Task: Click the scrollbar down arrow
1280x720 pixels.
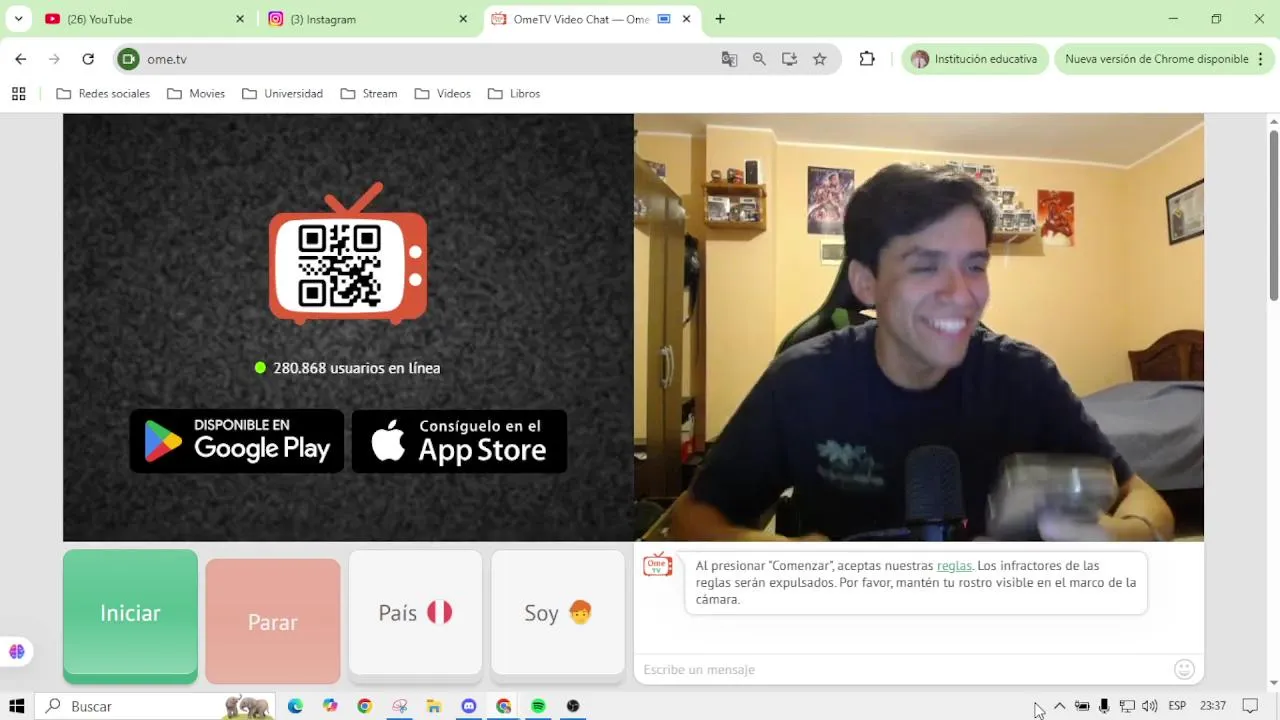Action: tap(1273, 682)
